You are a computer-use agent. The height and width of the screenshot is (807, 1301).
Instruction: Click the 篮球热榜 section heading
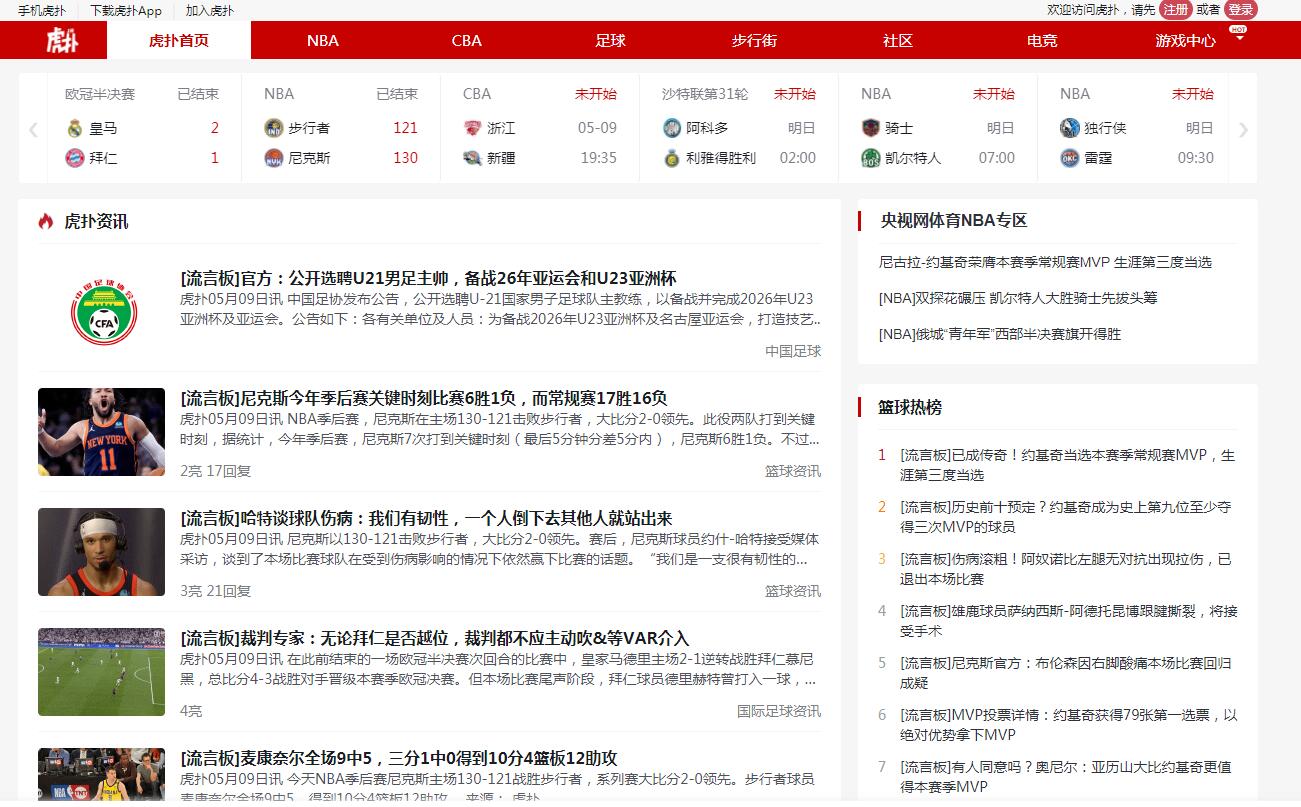(910, 408)
